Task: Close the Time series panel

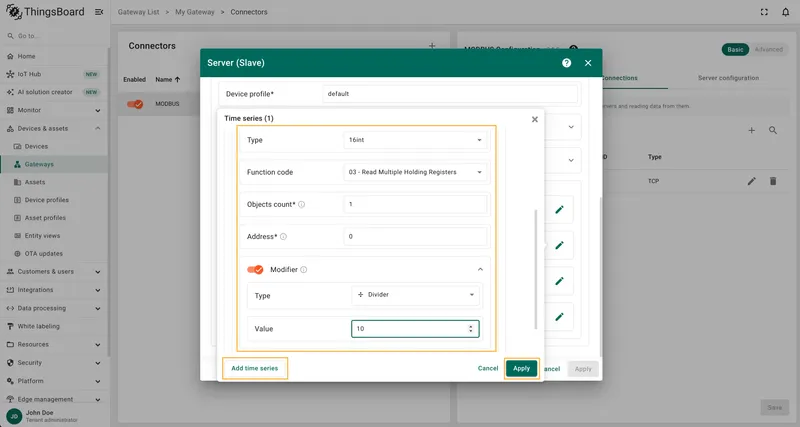Action: (x=535, y=119)
